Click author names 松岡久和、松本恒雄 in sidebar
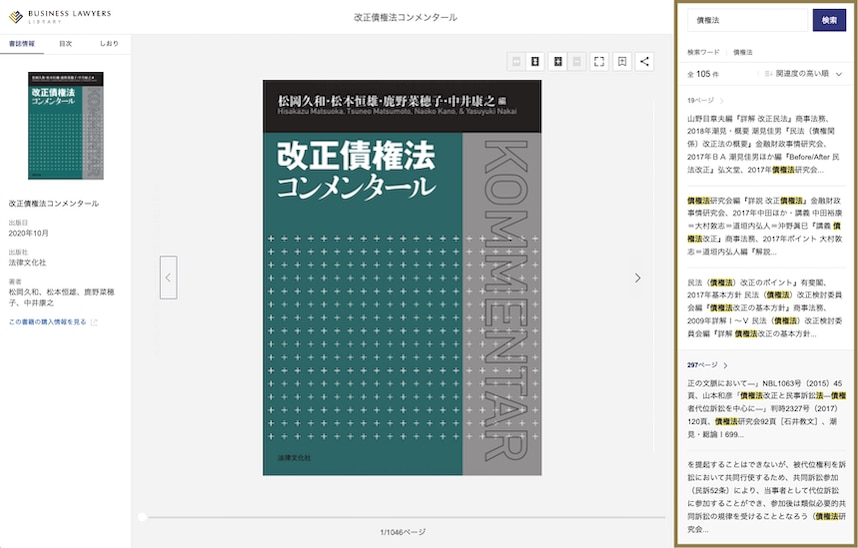858x548 pixels. [61, 298]
